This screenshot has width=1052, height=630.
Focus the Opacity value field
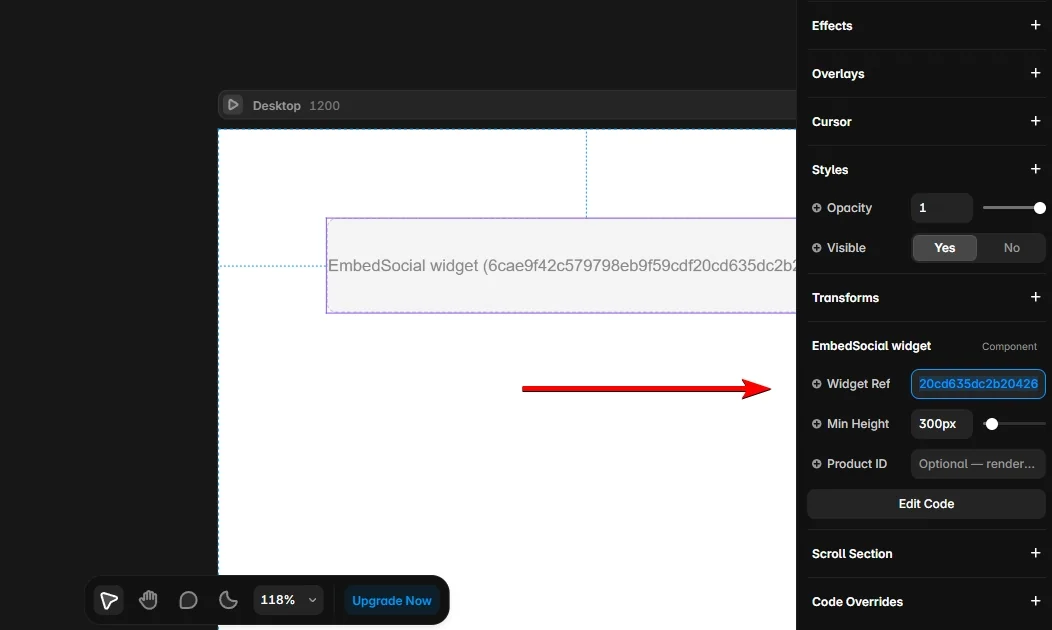click(941, 208)
